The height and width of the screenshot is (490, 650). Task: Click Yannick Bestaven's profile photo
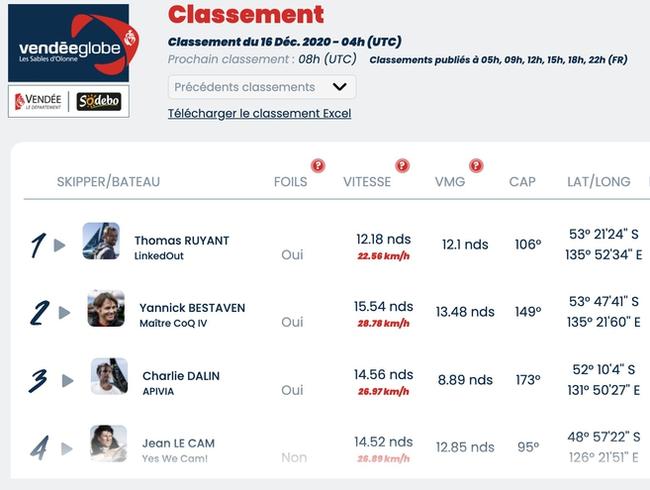pyautogui.click(x=106, y=308)
